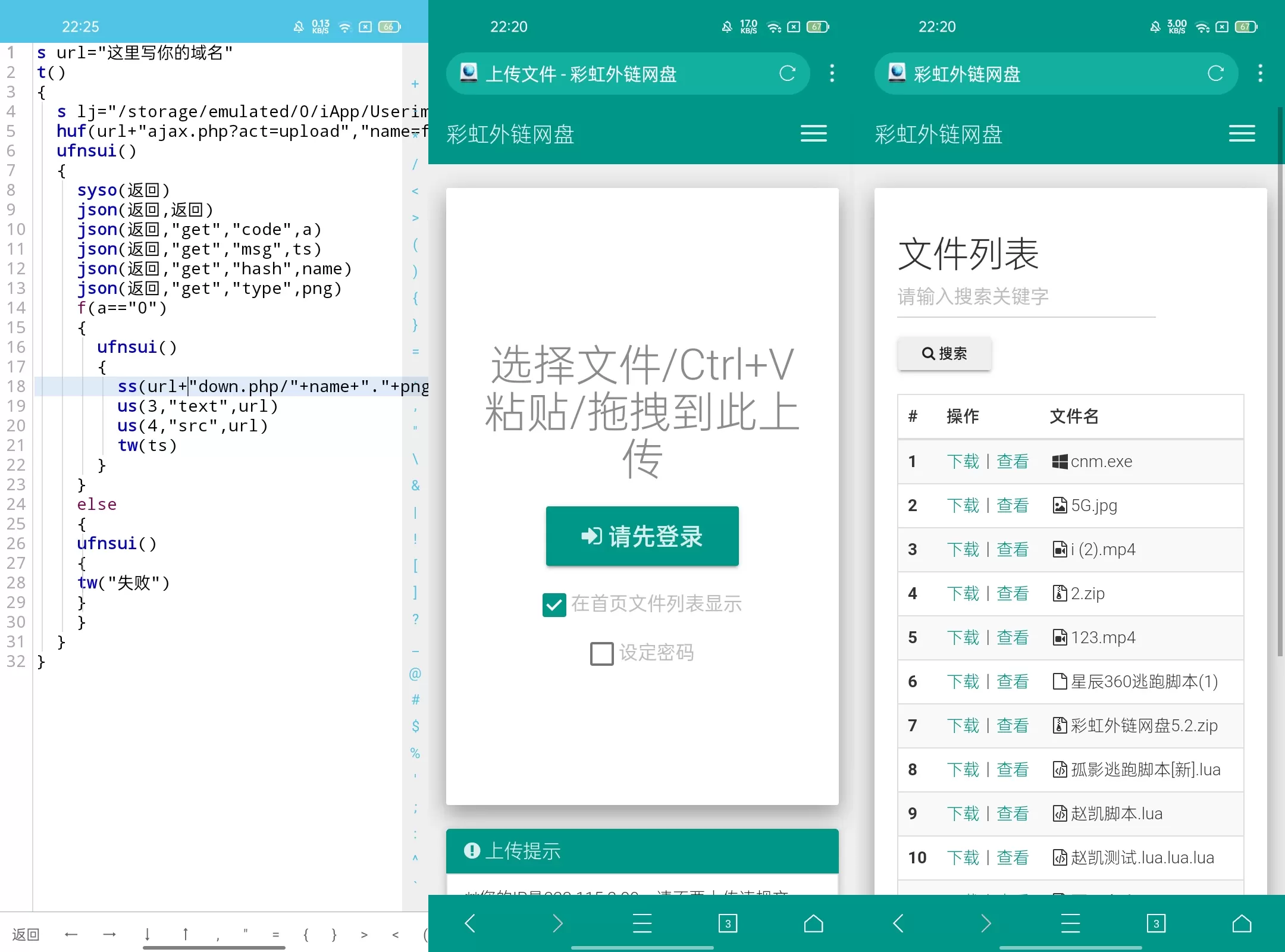This screenshot has height=952, width=1285.
Task: Insert left brace from editor bottom bar
Action: click(306, 934)
